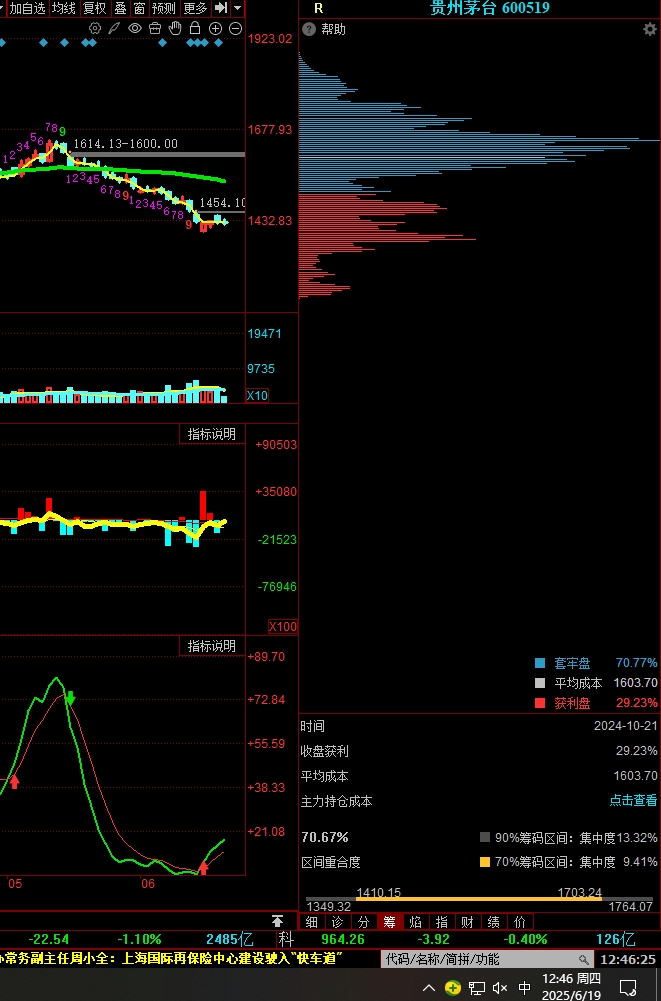Click the 科 index label in status bar
The height and width of the screenshot is (1001, 661).
tap(285, 939)
